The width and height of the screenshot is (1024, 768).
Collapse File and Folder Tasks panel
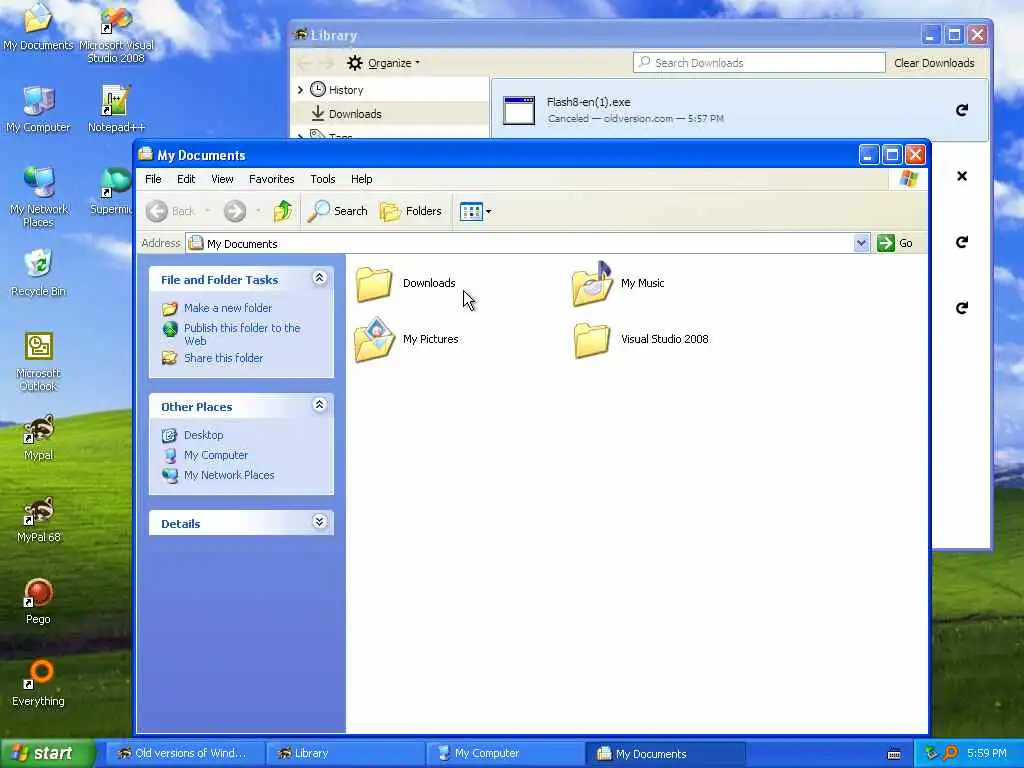(x=319, y=279)
